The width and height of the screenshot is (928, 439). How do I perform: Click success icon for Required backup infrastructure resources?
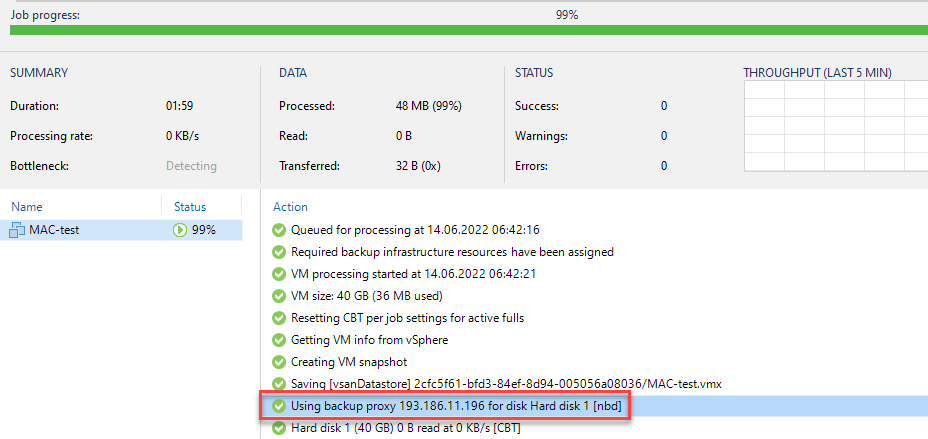click(x=279, y=252)
